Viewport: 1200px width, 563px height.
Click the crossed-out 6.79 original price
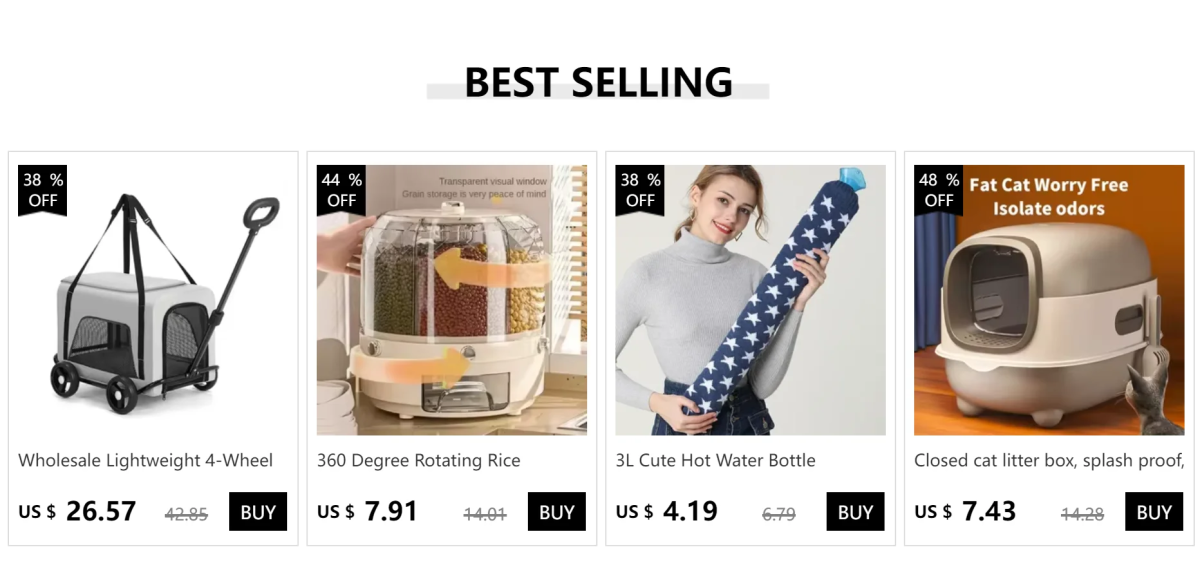pos(779,515)
